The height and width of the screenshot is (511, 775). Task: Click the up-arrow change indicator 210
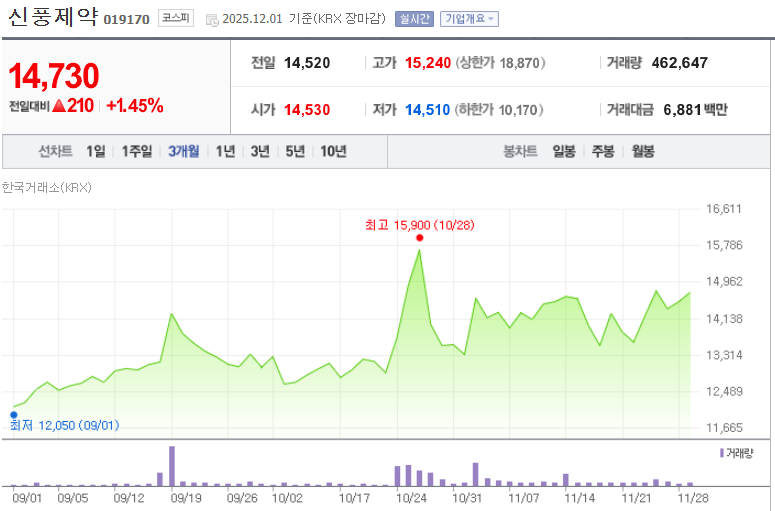tap(73, 105)
